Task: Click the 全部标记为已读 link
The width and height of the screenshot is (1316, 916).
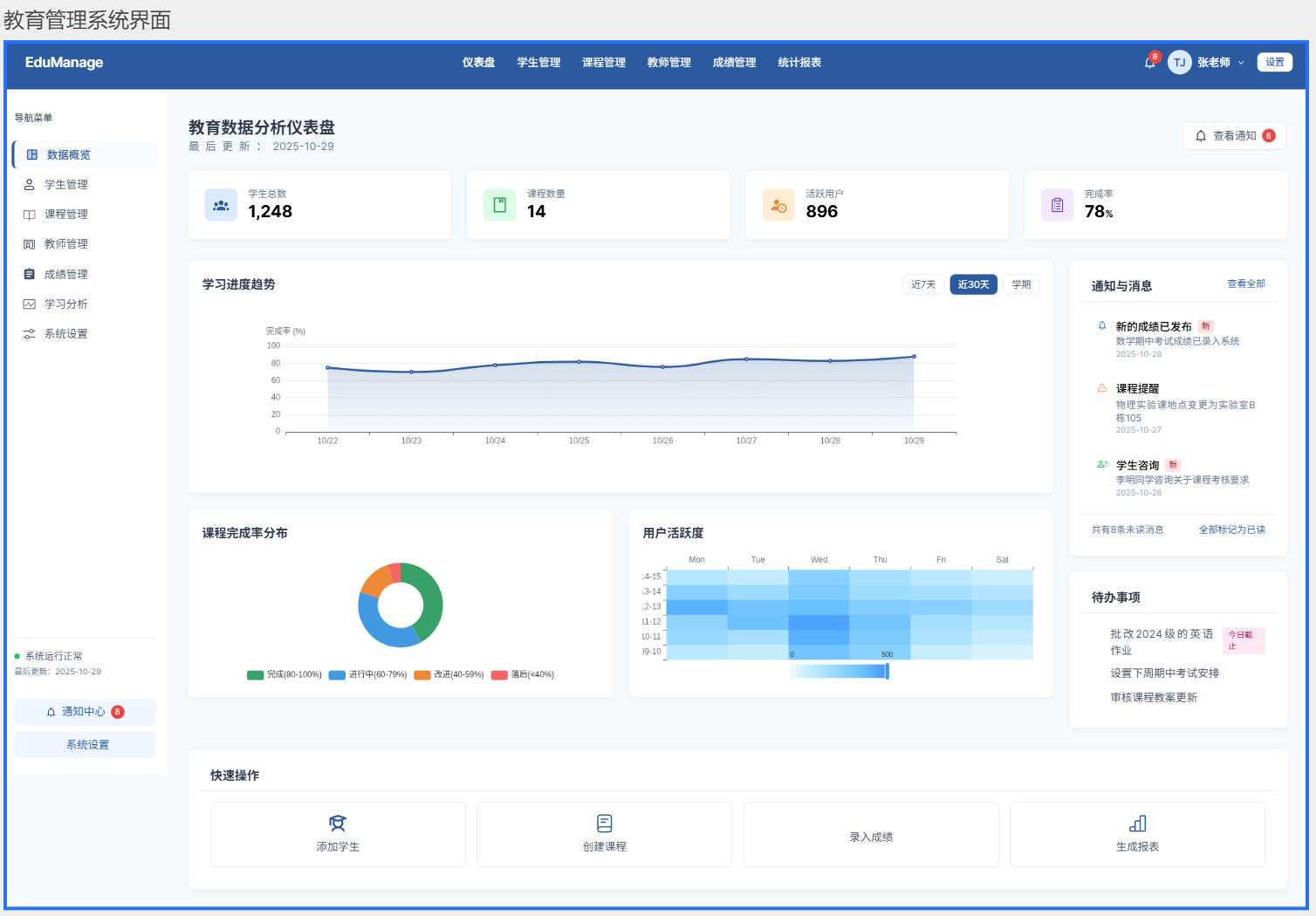Action: pyautogui.click(x=1231, y=530)
